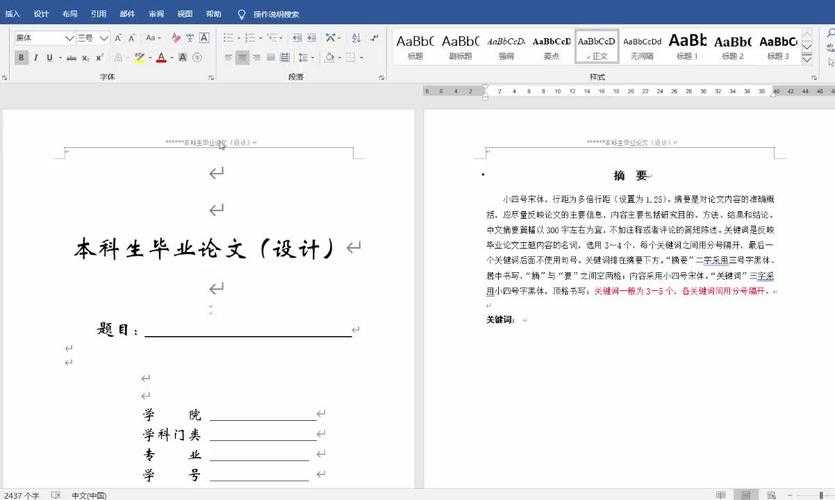Image resolution: width=835 pixels, height=500 pixels.
Task: Click the find magnifier icon
Action: [830, 35]
